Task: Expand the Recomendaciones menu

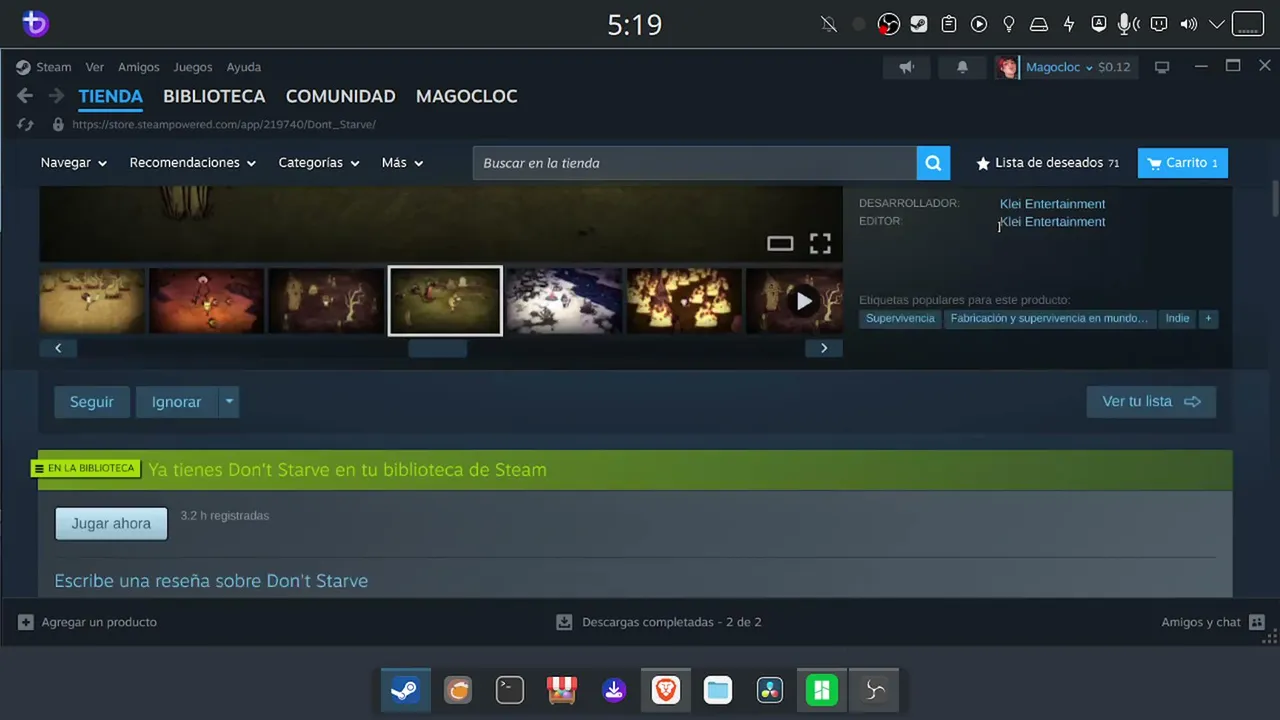Action: (x=193, y=163)
